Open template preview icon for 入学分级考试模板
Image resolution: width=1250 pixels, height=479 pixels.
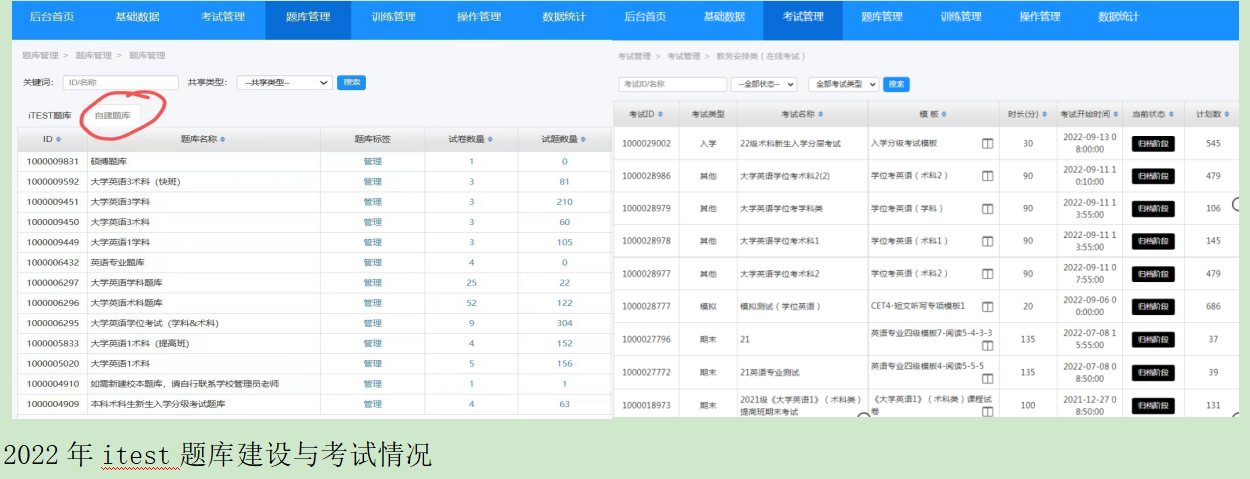pyautogui.click(x=987, y=143)
